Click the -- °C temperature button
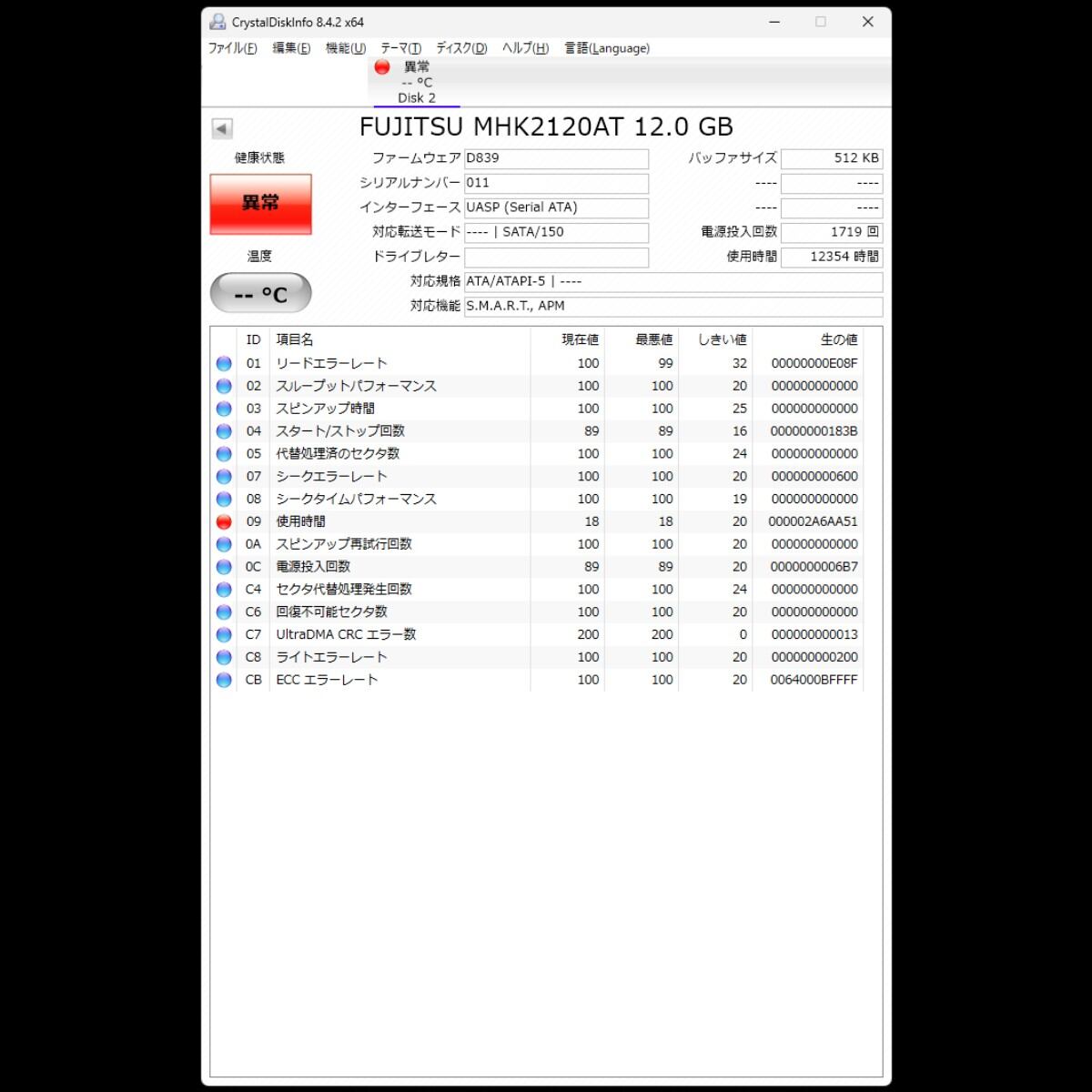Viewport: 1092px width, 1092px height. (261, 294)
